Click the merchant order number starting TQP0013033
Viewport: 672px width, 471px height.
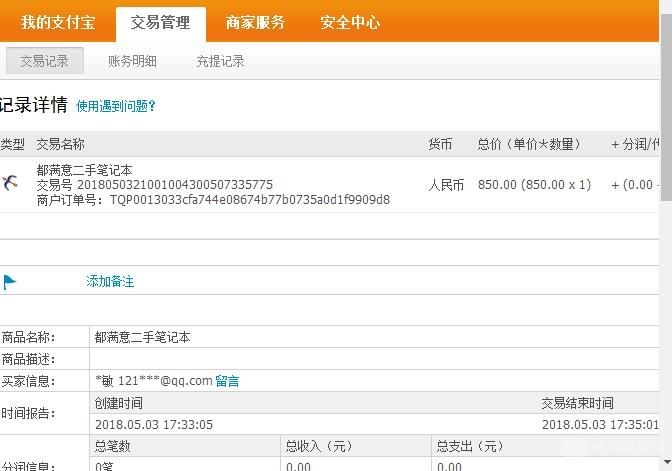pyautogui.click(x=250, y=200)
